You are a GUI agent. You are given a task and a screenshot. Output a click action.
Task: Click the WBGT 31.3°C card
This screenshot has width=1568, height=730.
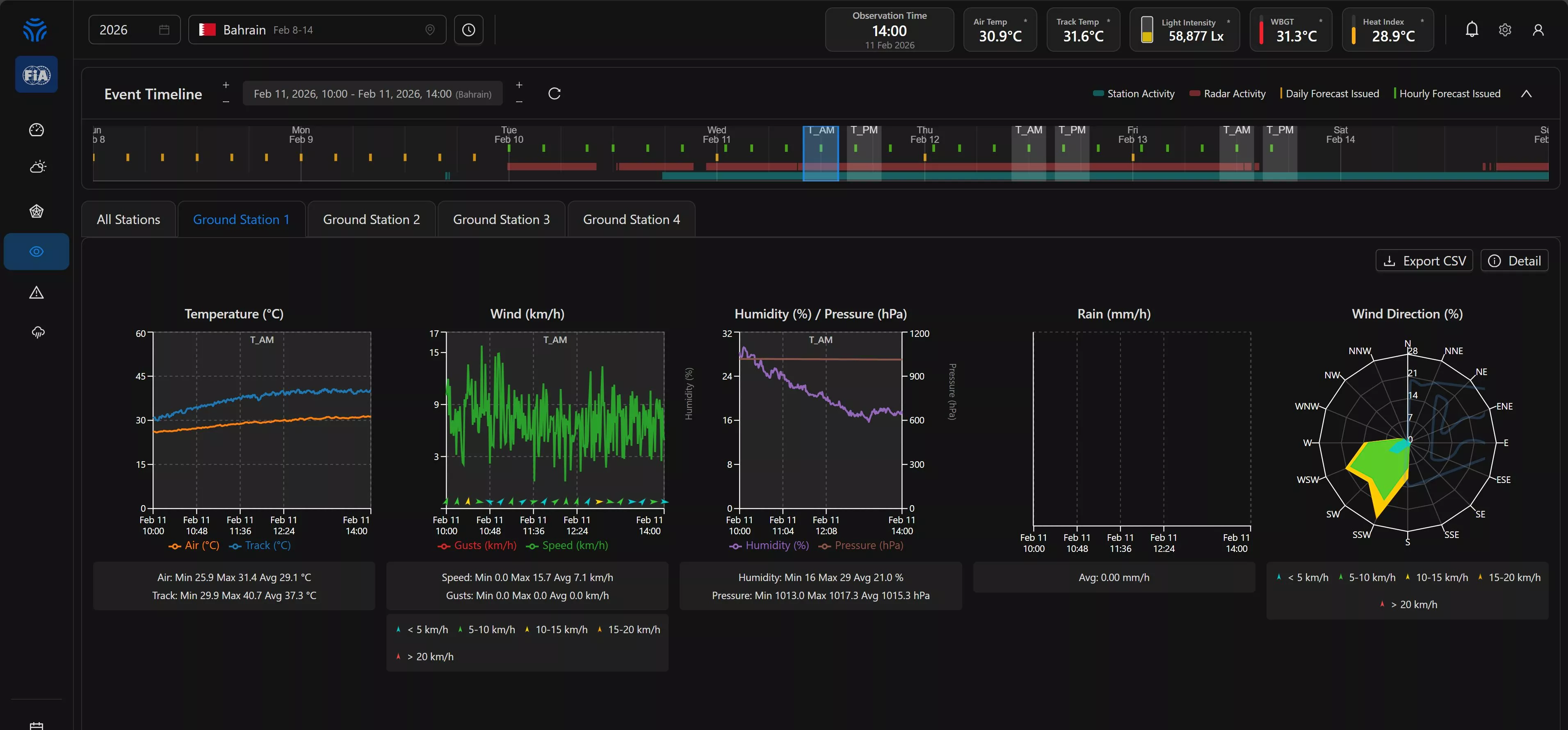[x=1290, y=30]
